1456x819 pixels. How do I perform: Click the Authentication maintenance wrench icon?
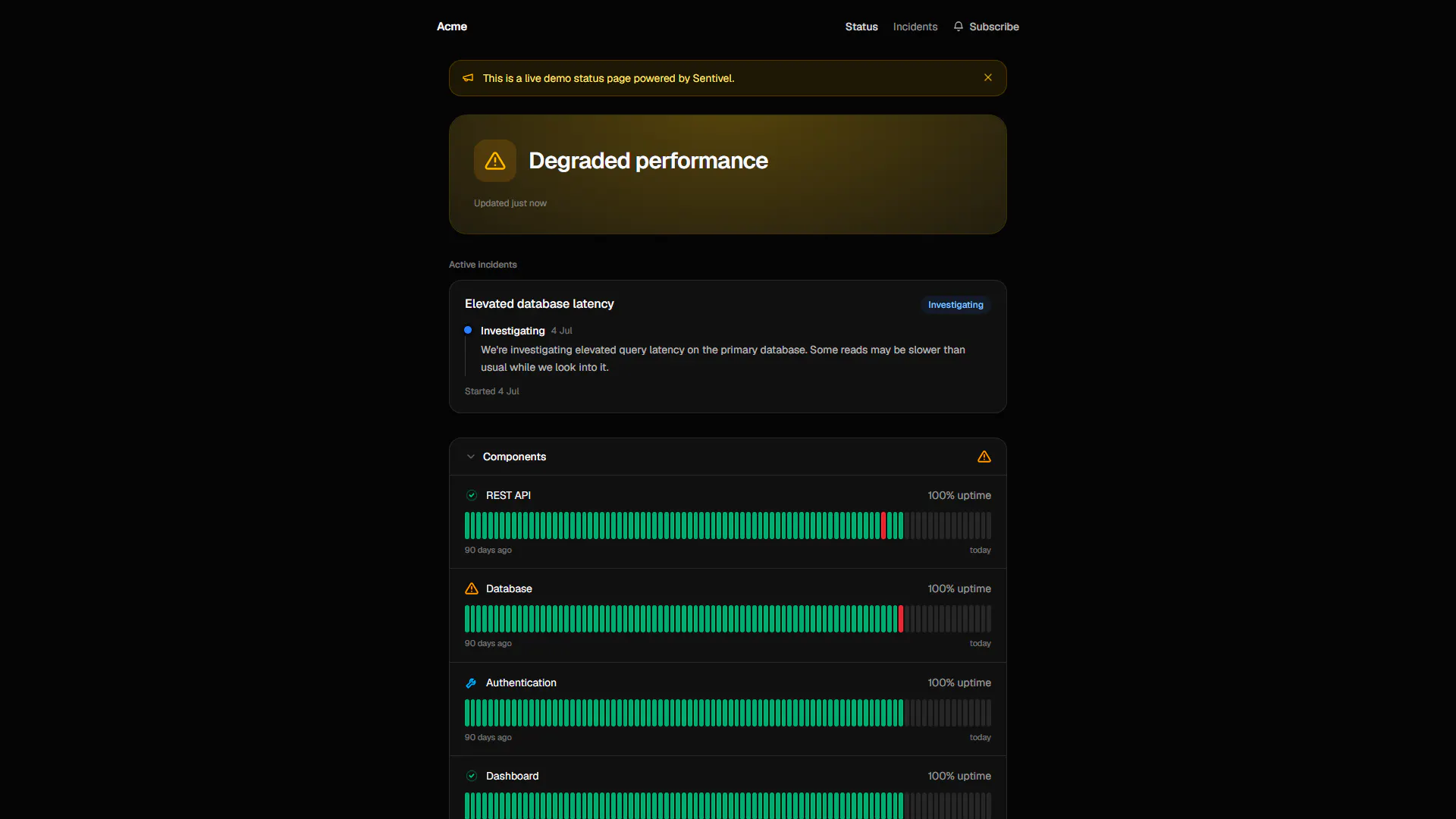click(x=471, y=683)
